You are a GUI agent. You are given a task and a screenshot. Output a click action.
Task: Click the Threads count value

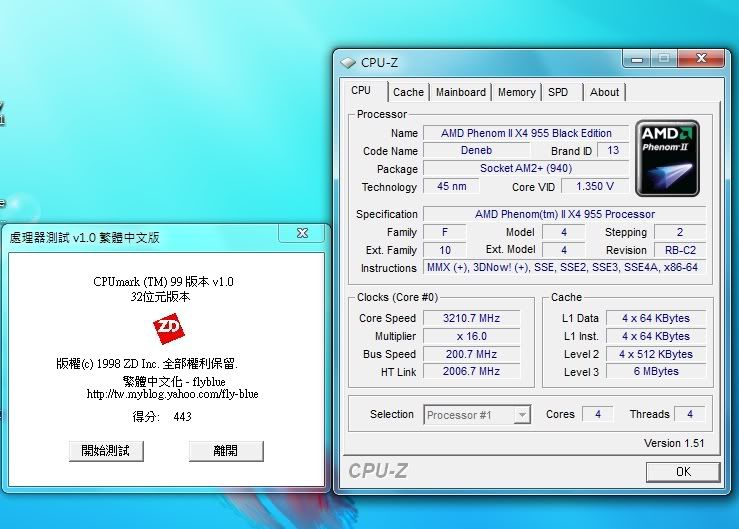pyautogui.click(x=690, y=414)
